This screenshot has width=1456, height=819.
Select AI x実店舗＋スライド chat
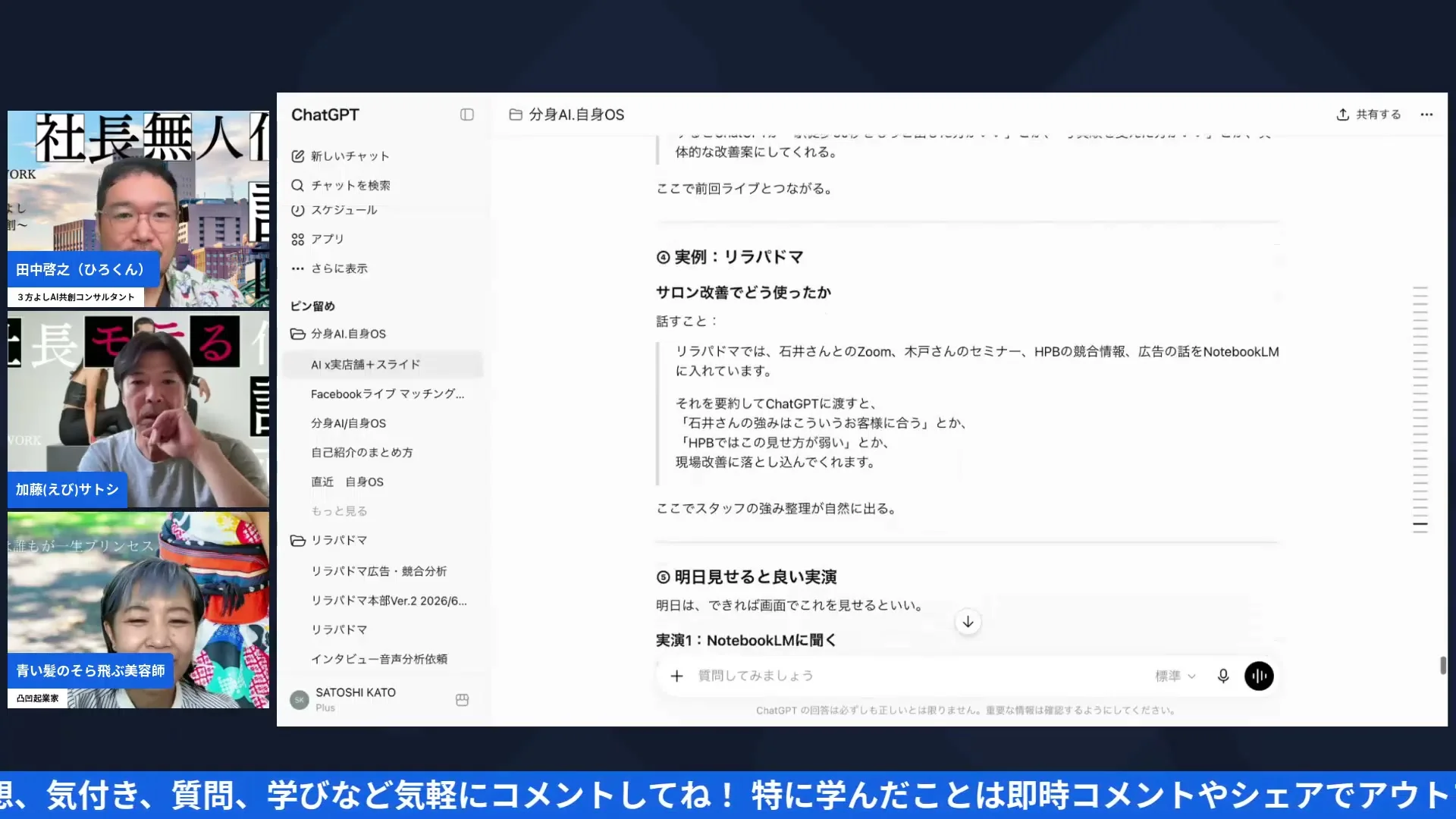pyautogui.click(x=383, y=365)
